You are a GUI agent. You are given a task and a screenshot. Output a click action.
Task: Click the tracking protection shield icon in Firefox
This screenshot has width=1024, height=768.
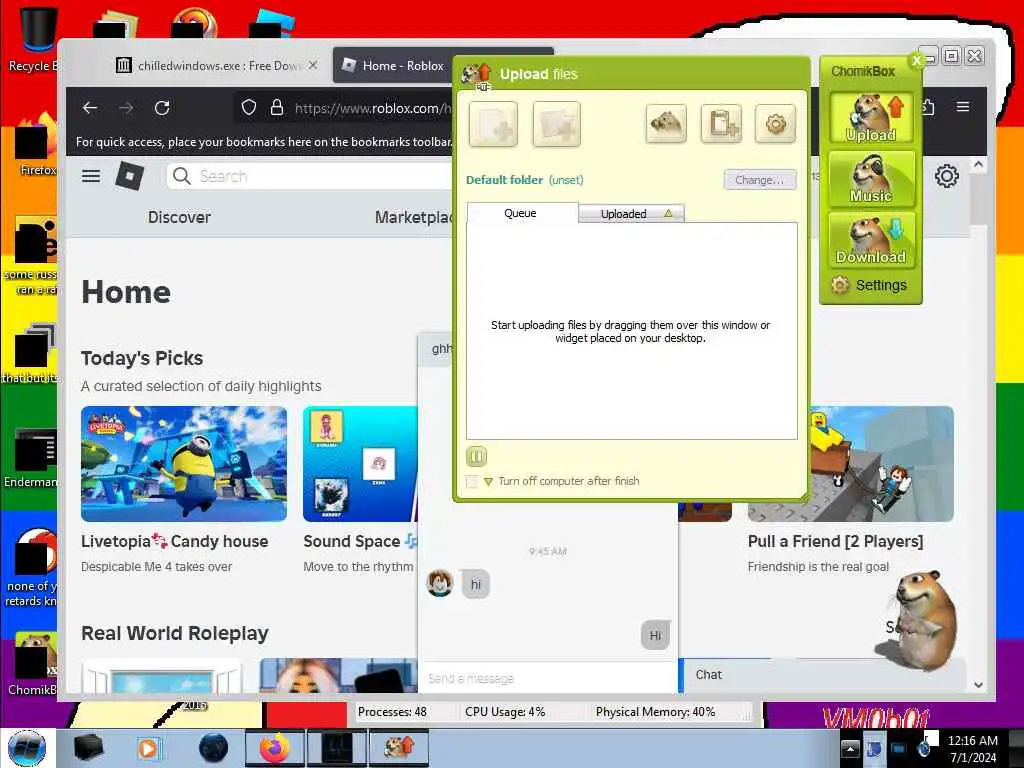(x=249, y=107)
